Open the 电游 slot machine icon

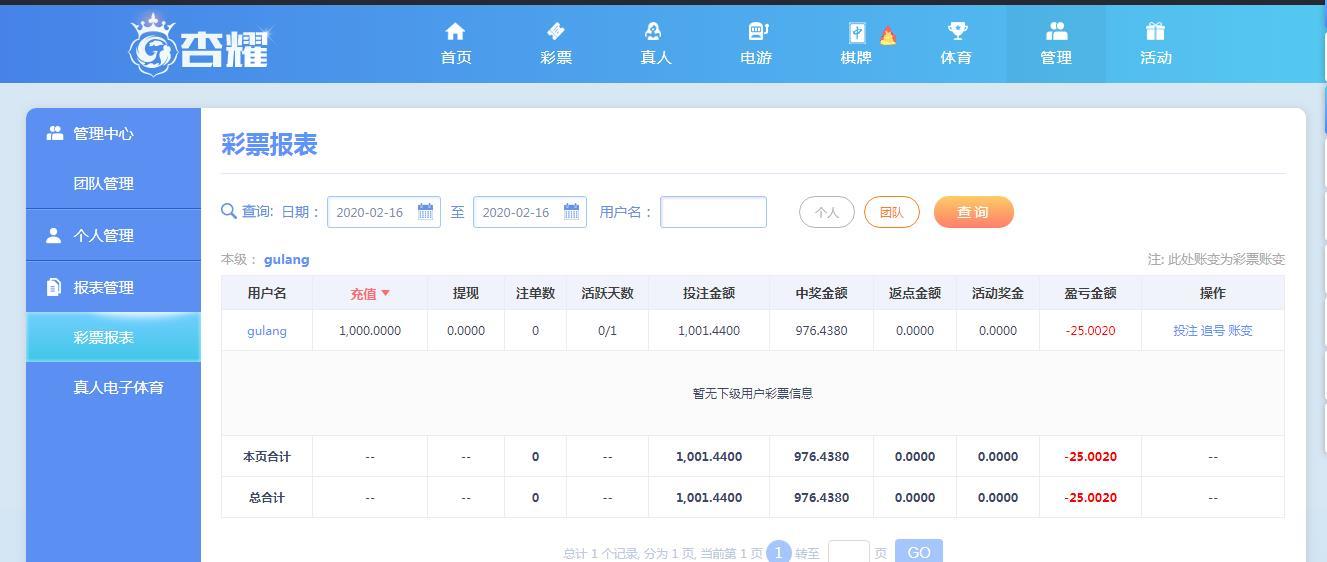click(x=757, y=32)
